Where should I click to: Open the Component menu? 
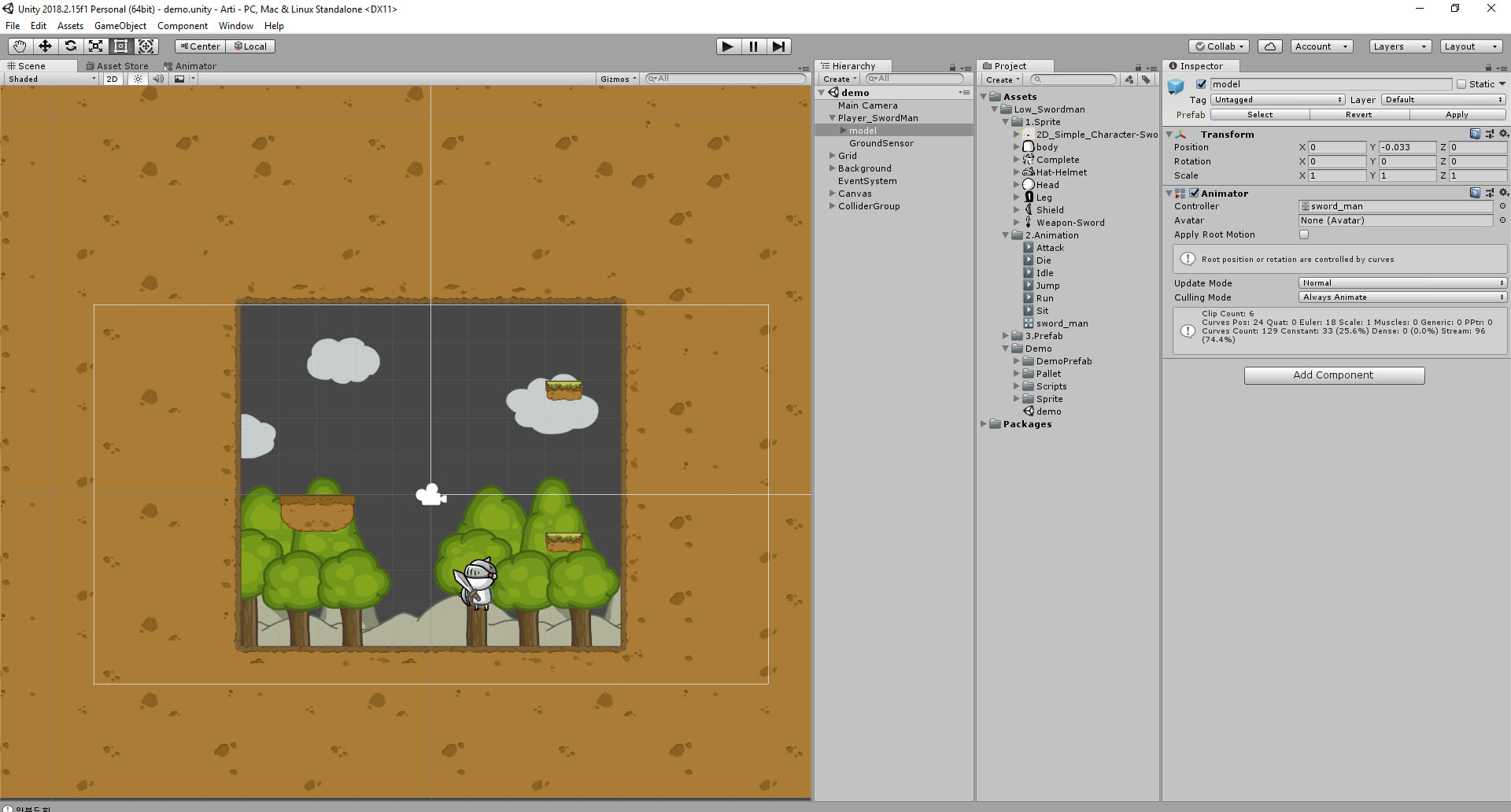(182, 26)
